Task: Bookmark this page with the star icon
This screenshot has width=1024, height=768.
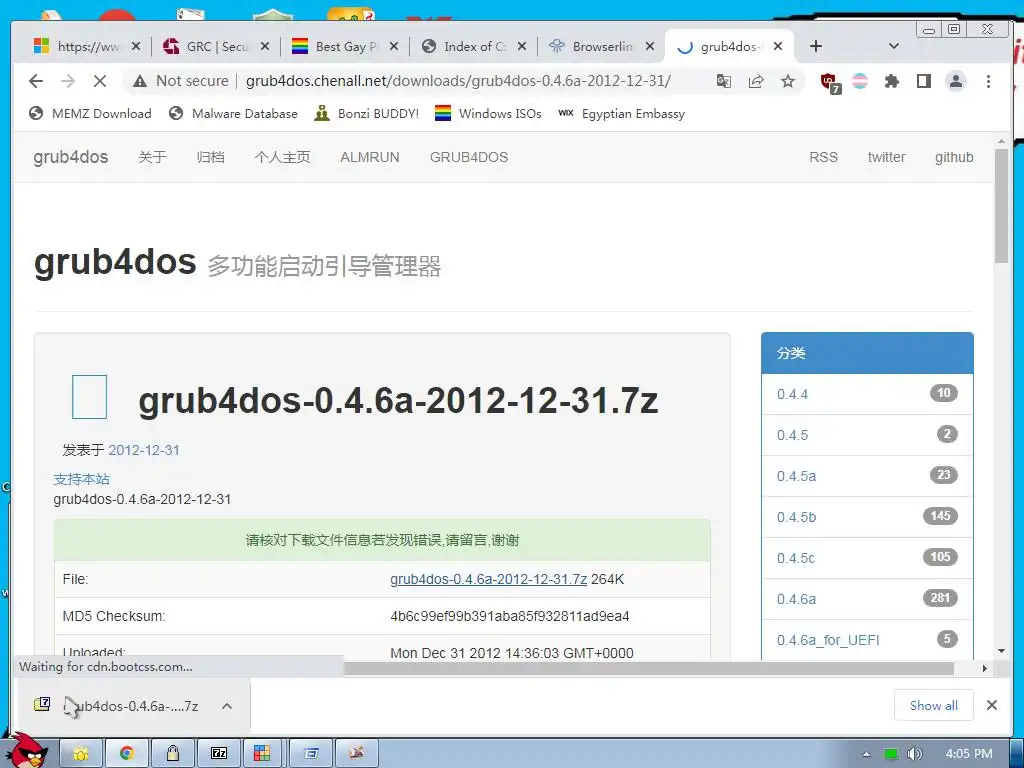Action: (788, 81)
